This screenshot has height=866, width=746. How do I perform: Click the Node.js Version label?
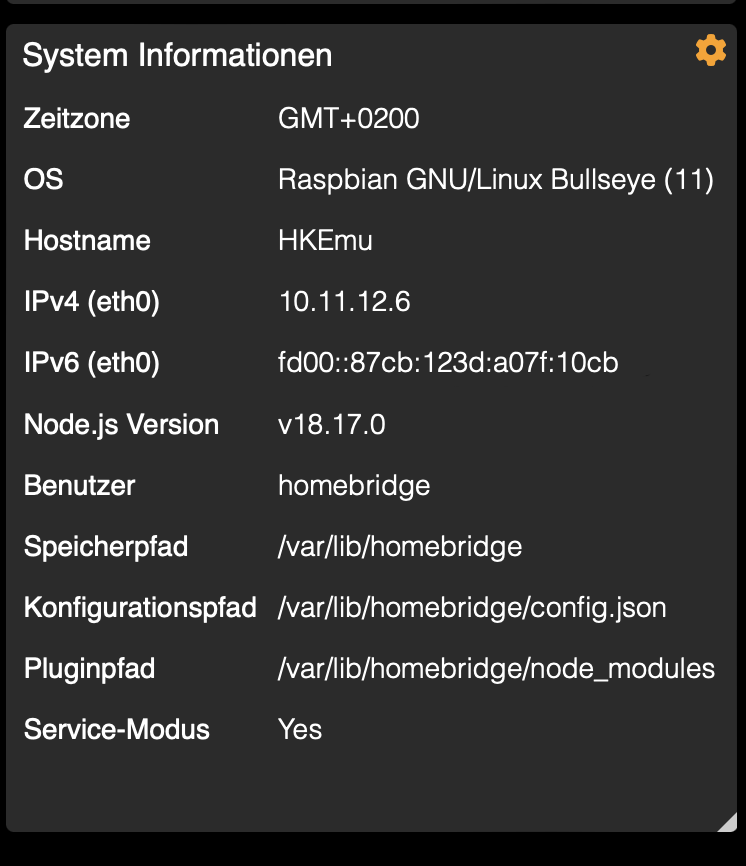tap(121, 425)
